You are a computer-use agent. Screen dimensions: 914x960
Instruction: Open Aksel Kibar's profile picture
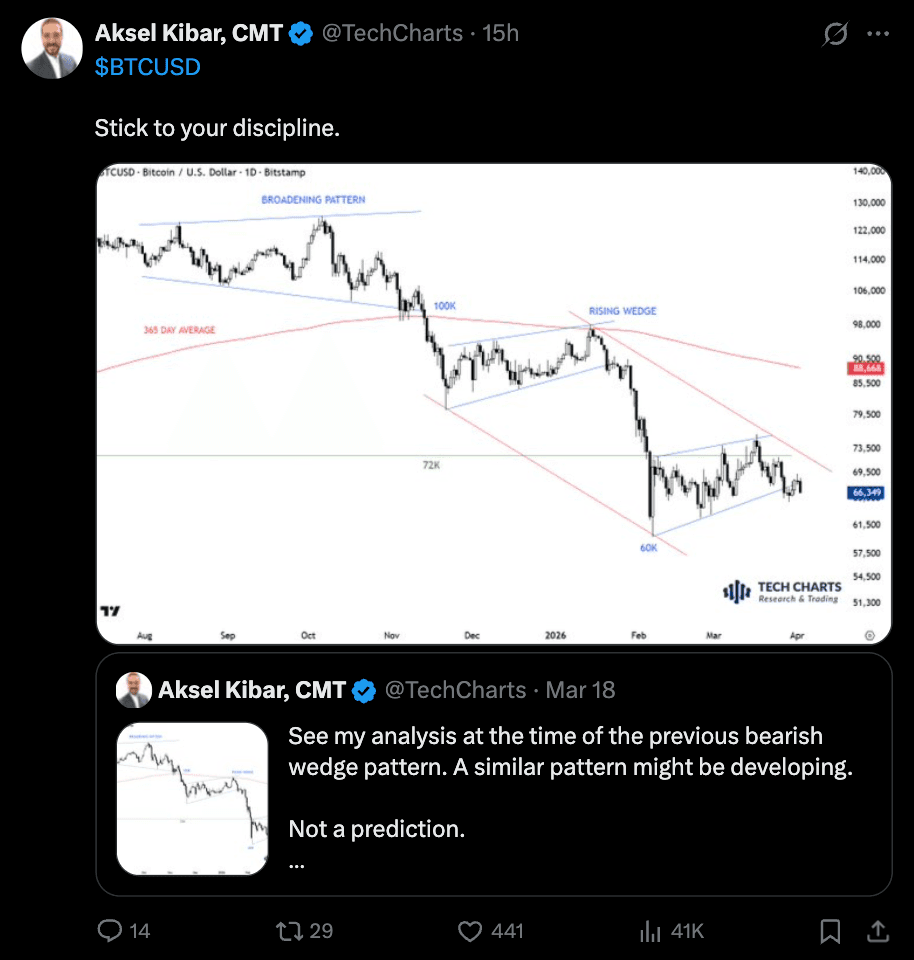point(52,48)
